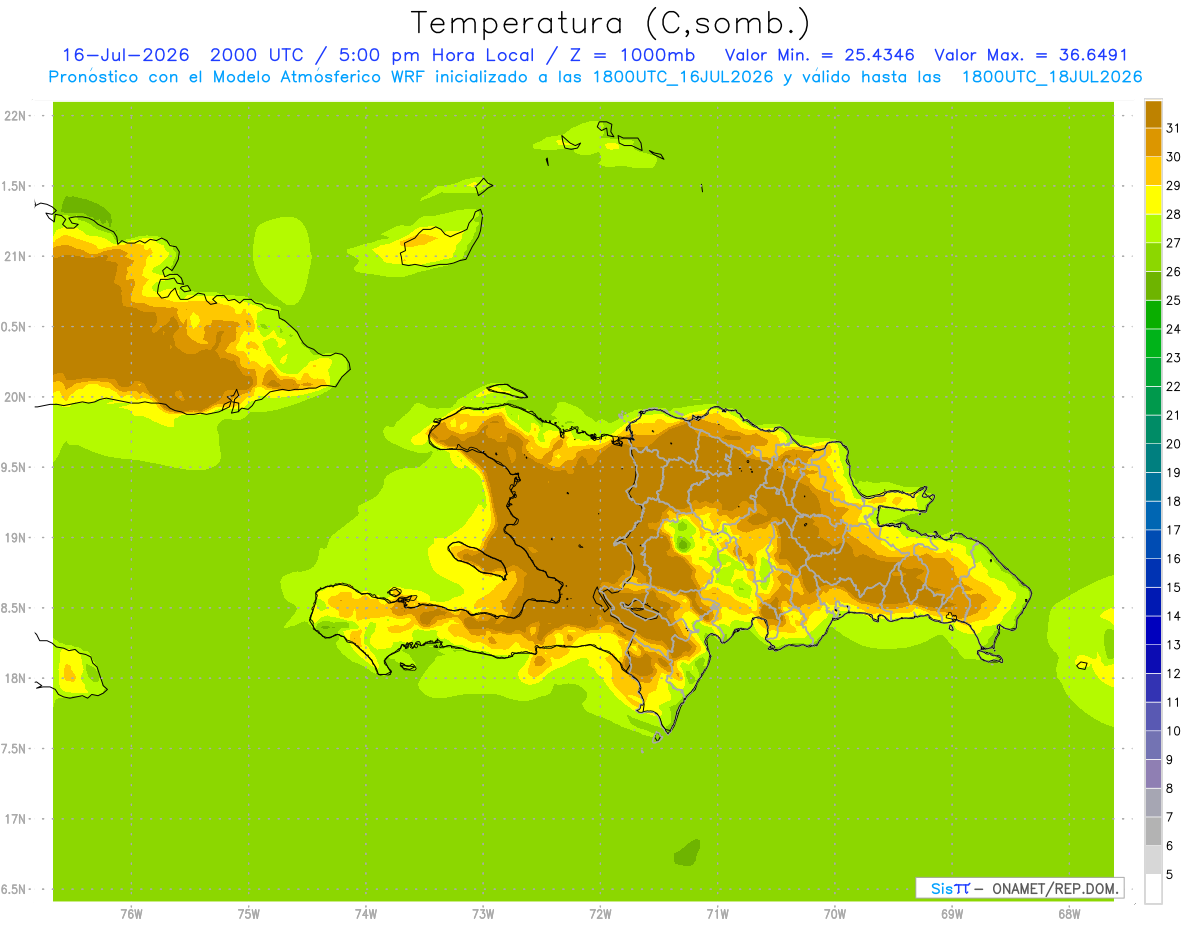Click the colorbar value label "11"

tap(1173, 702)
